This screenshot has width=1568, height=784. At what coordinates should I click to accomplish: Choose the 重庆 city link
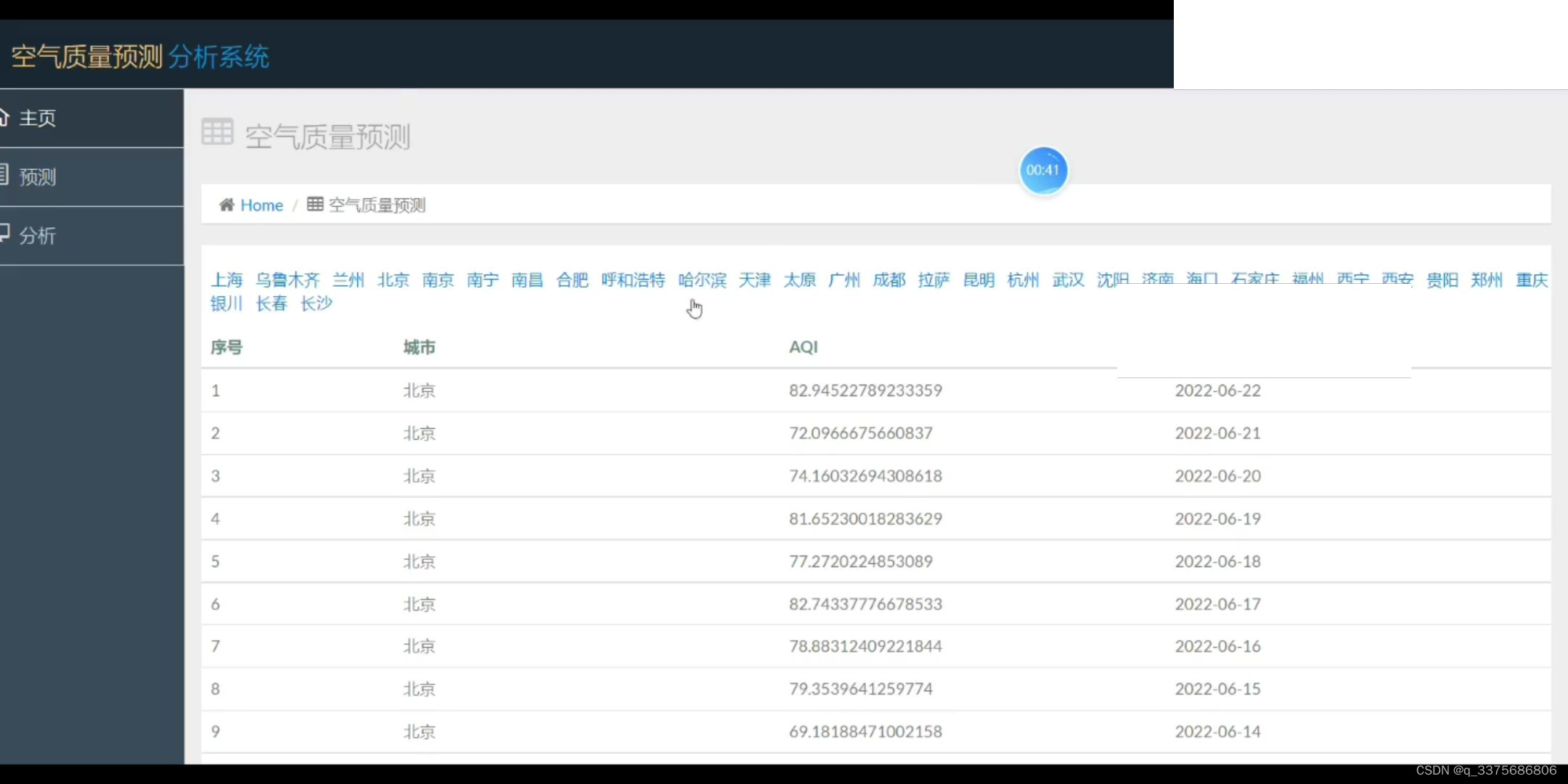click(x=1532, y=280)
